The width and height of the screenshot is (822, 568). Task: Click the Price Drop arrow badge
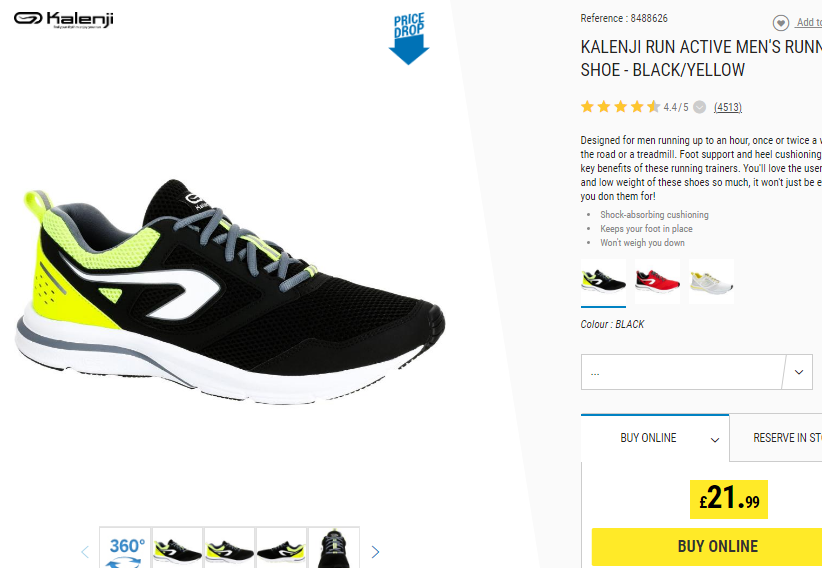pyautogui.click(x=409, y=39)
